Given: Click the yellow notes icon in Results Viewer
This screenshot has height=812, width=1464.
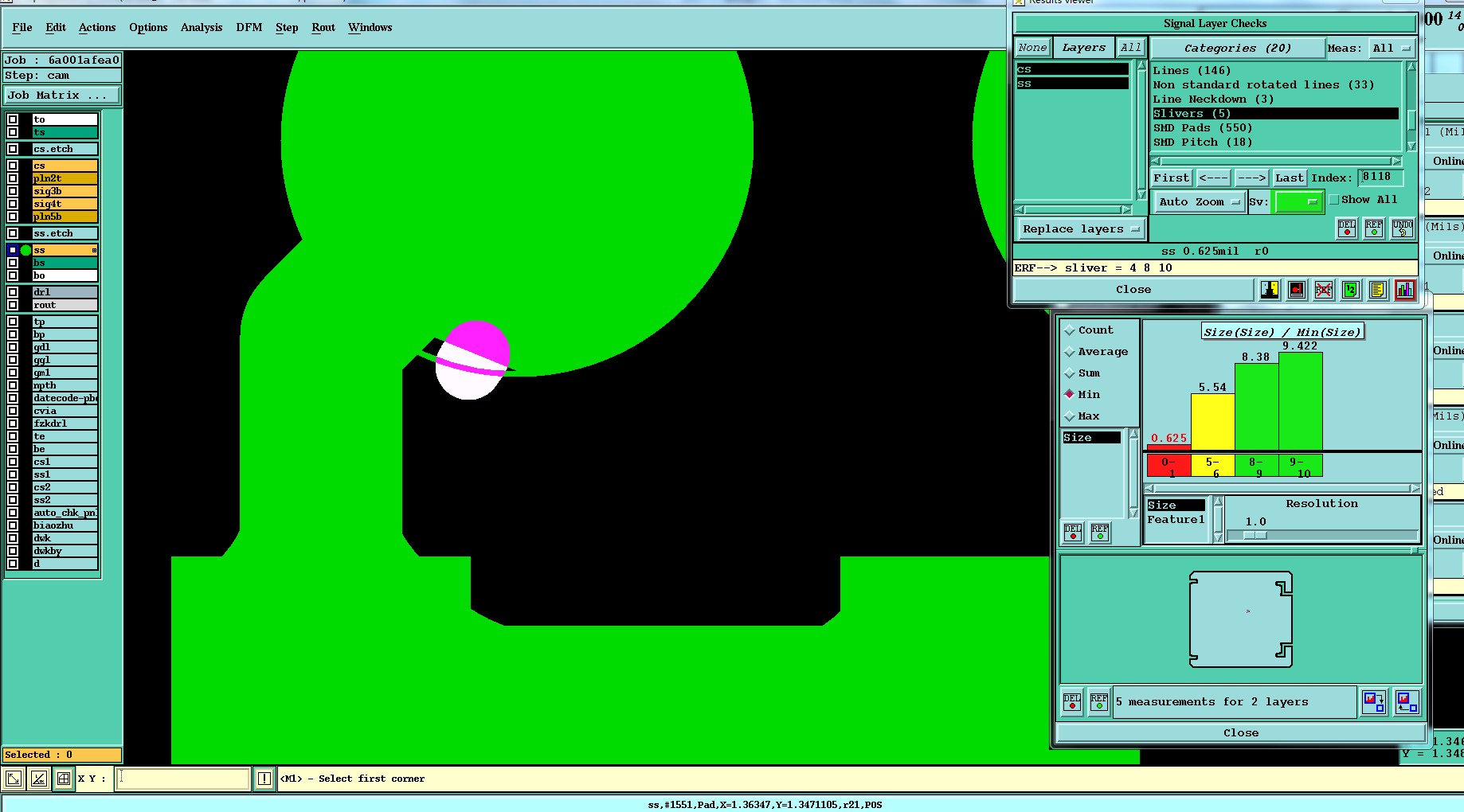Looking at the screenshot, I should (x=1377, y=290).
